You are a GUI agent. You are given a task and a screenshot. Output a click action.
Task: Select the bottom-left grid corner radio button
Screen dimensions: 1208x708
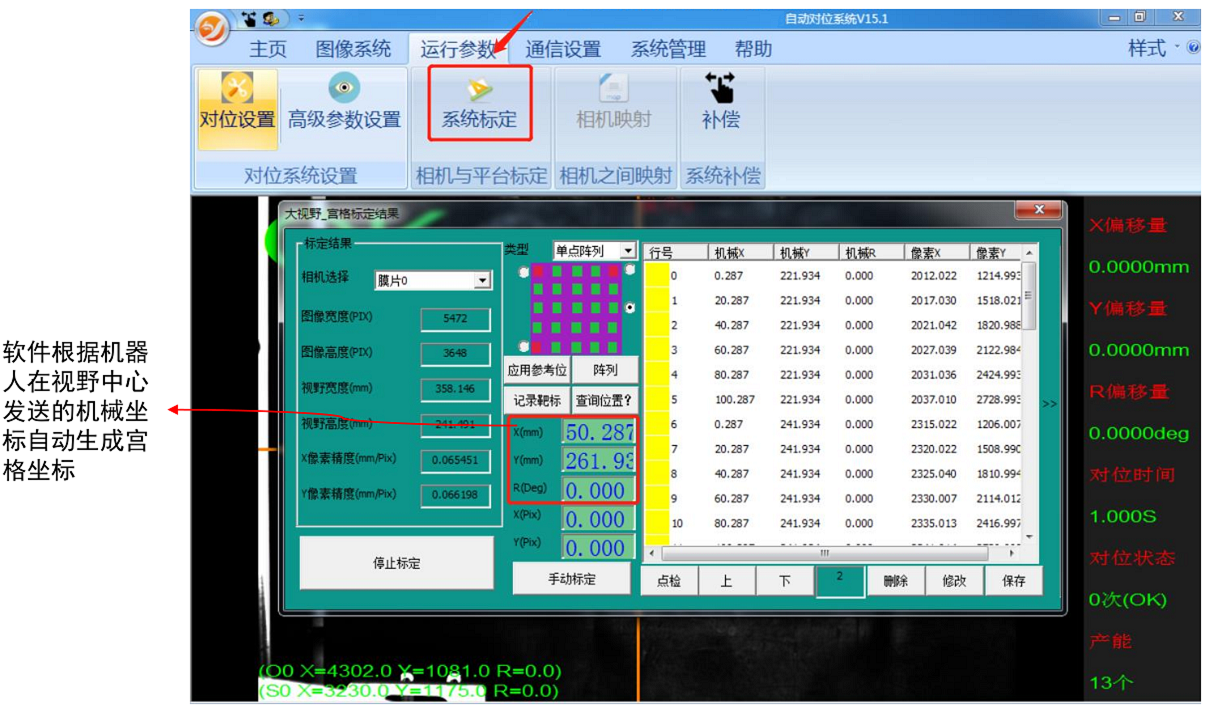524,348
